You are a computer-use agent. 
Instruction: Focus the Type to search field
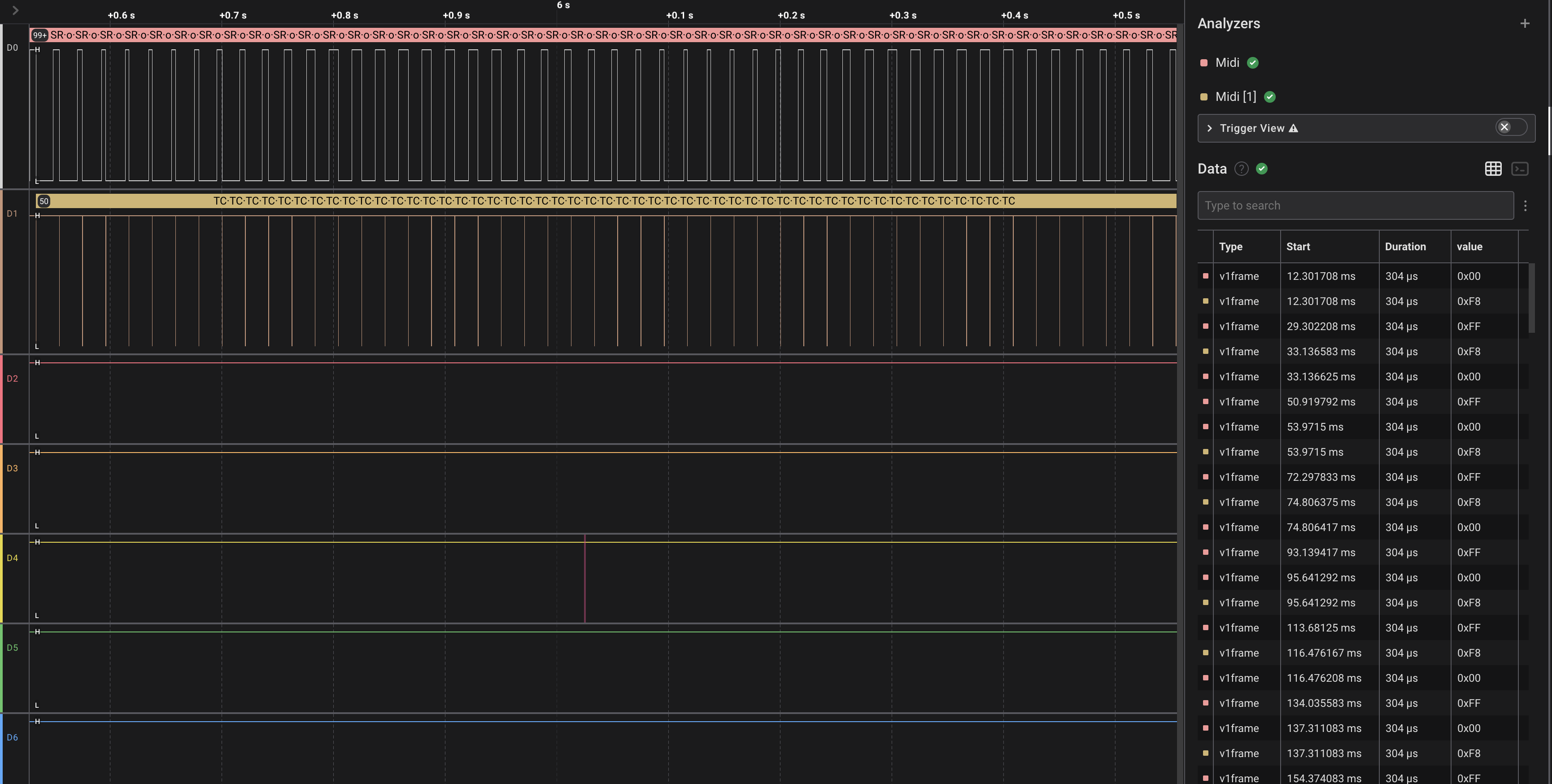pyautogui.click(x=1355, y=205)
